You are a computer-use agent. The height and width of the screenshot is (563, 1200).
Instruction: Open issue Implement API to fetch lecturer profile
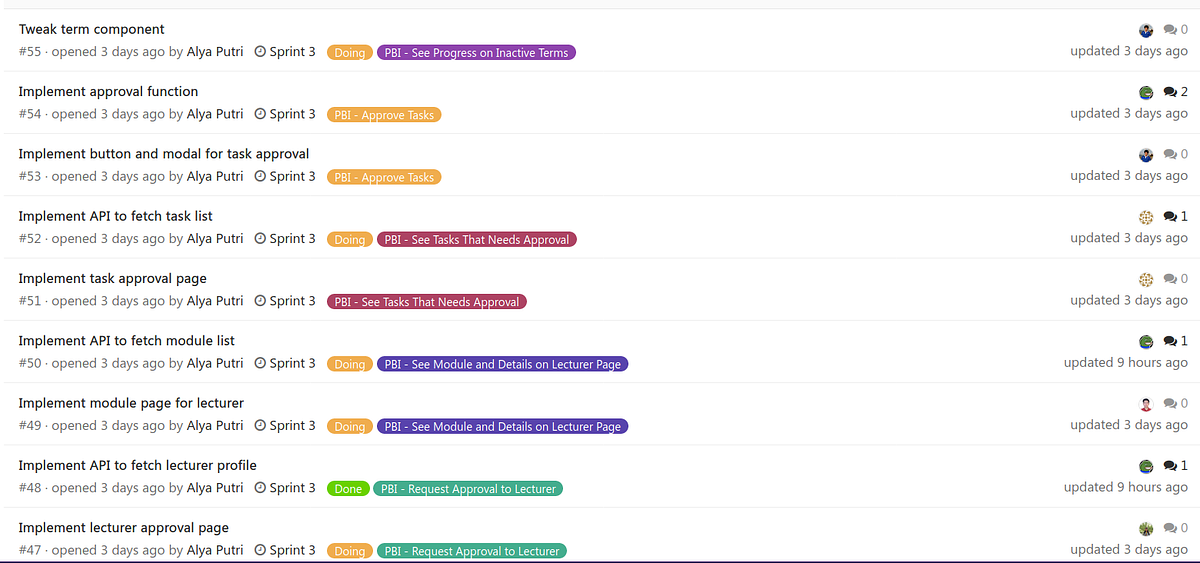[138, 465]
